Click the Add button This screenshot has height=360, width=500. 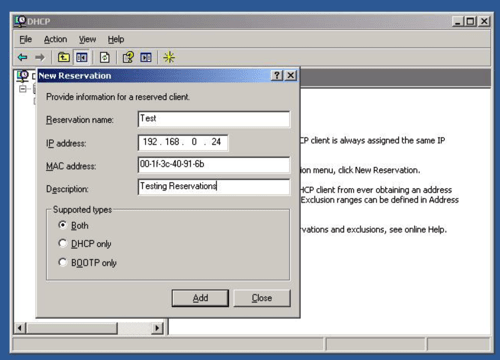(x=200, y=298)
